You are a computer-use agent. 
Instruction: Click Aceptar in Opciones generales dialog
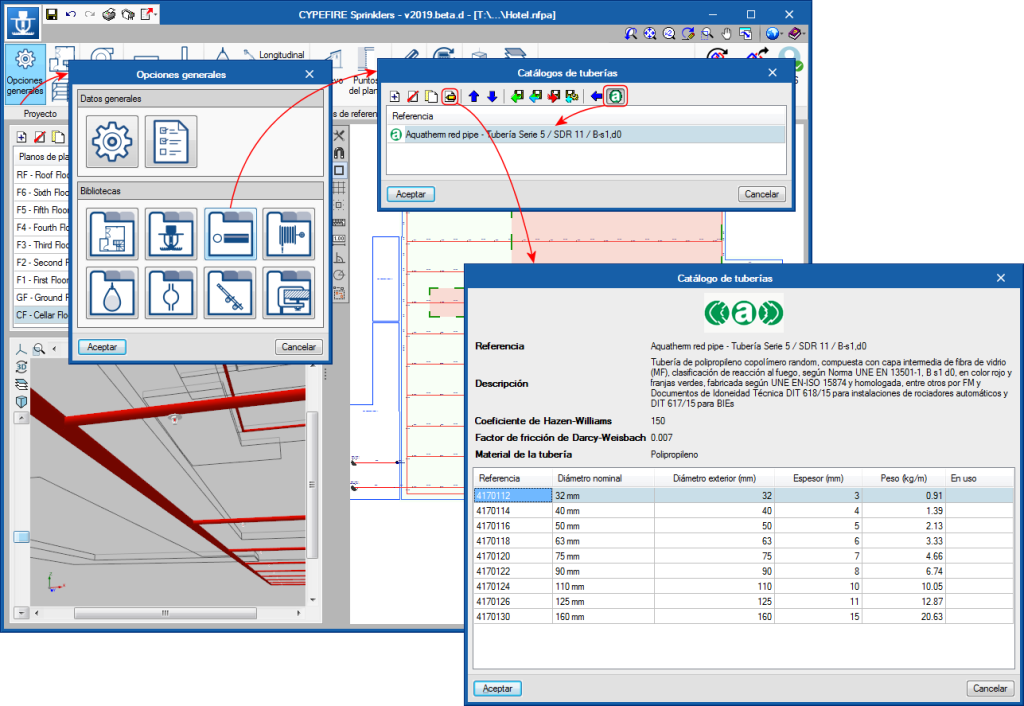(102, 347)
